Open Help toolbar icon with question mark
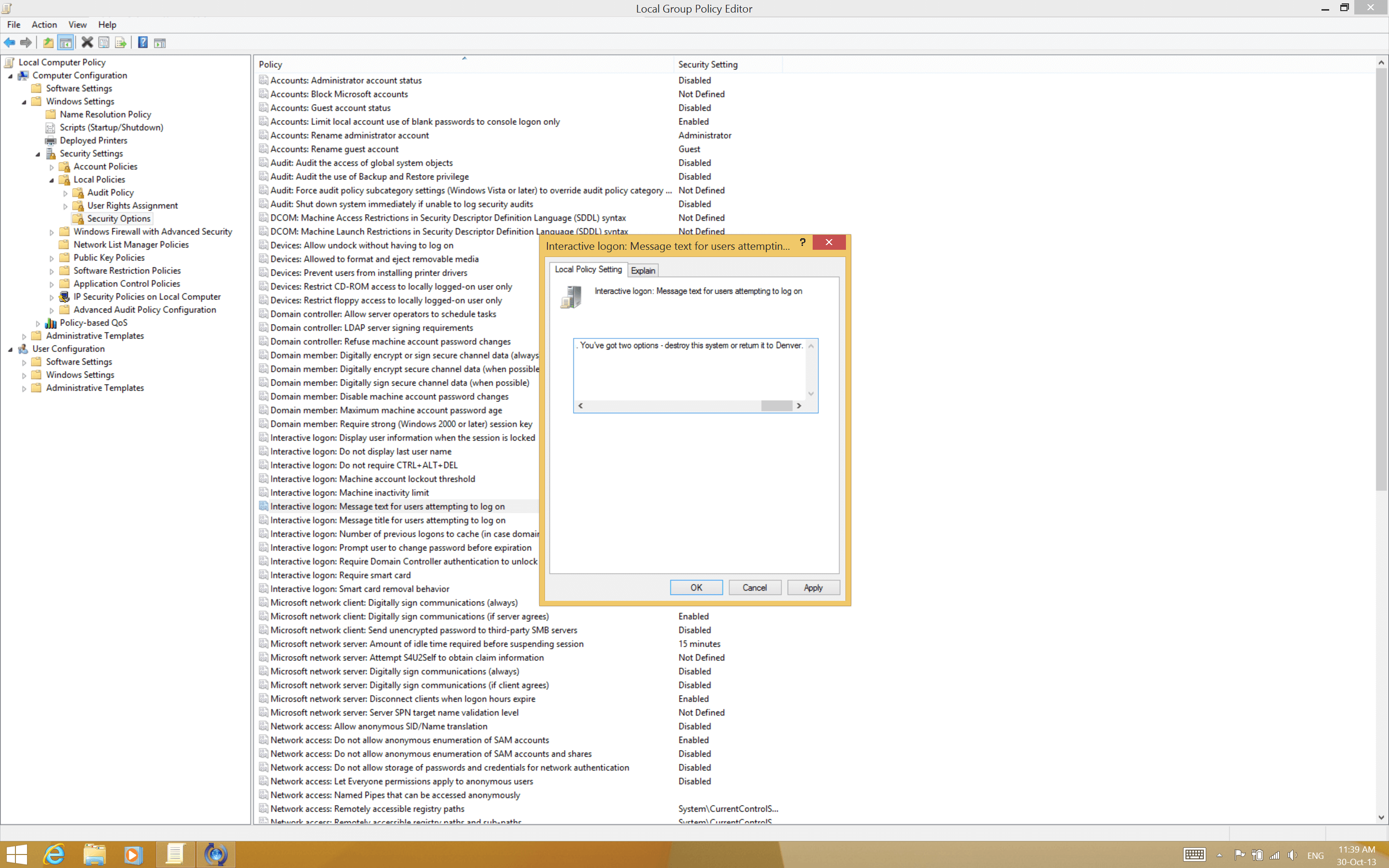 point(143,42)
